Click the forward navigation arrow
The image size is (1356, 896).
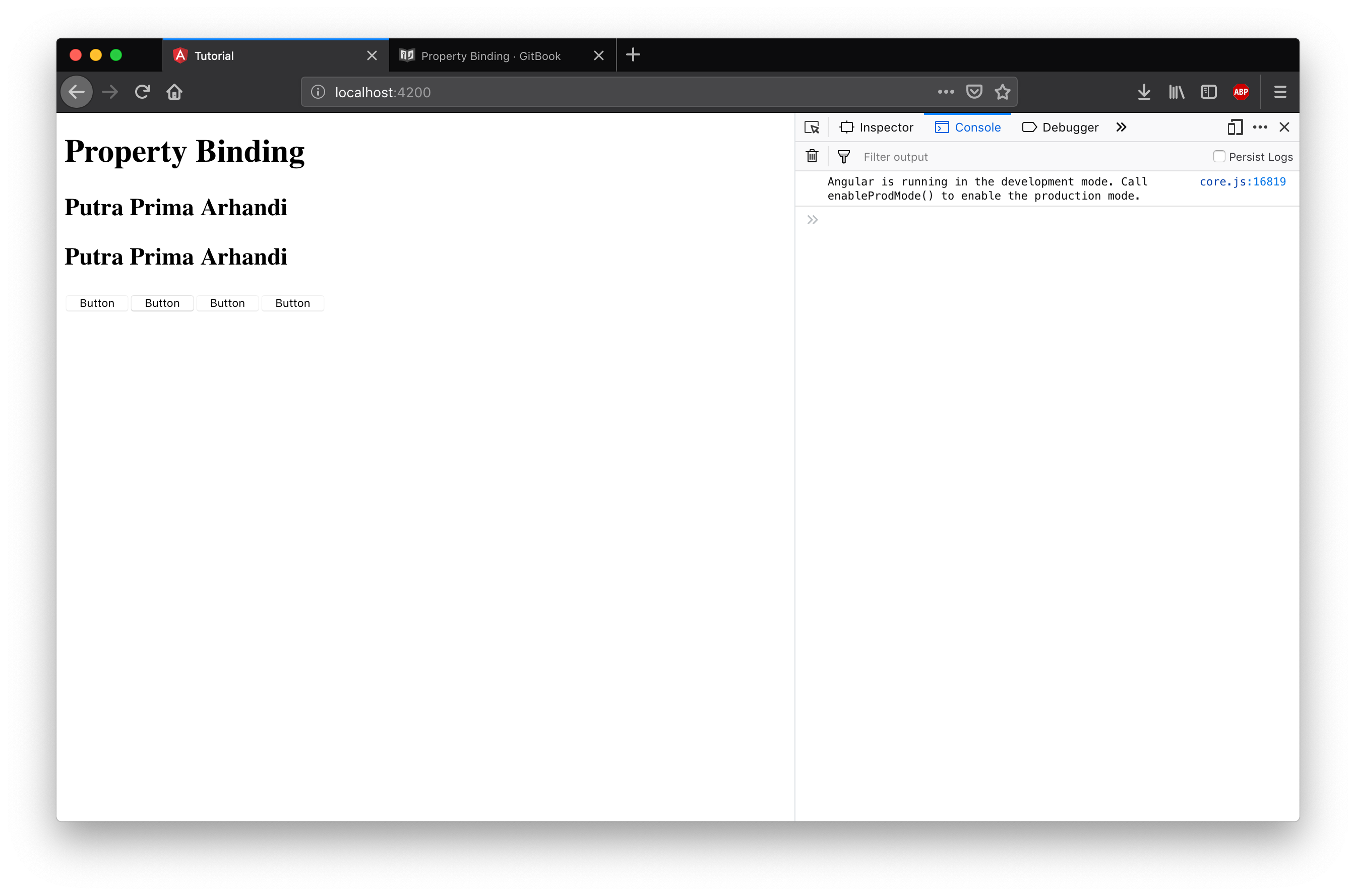pyautogui.click(x=110, y=92)
